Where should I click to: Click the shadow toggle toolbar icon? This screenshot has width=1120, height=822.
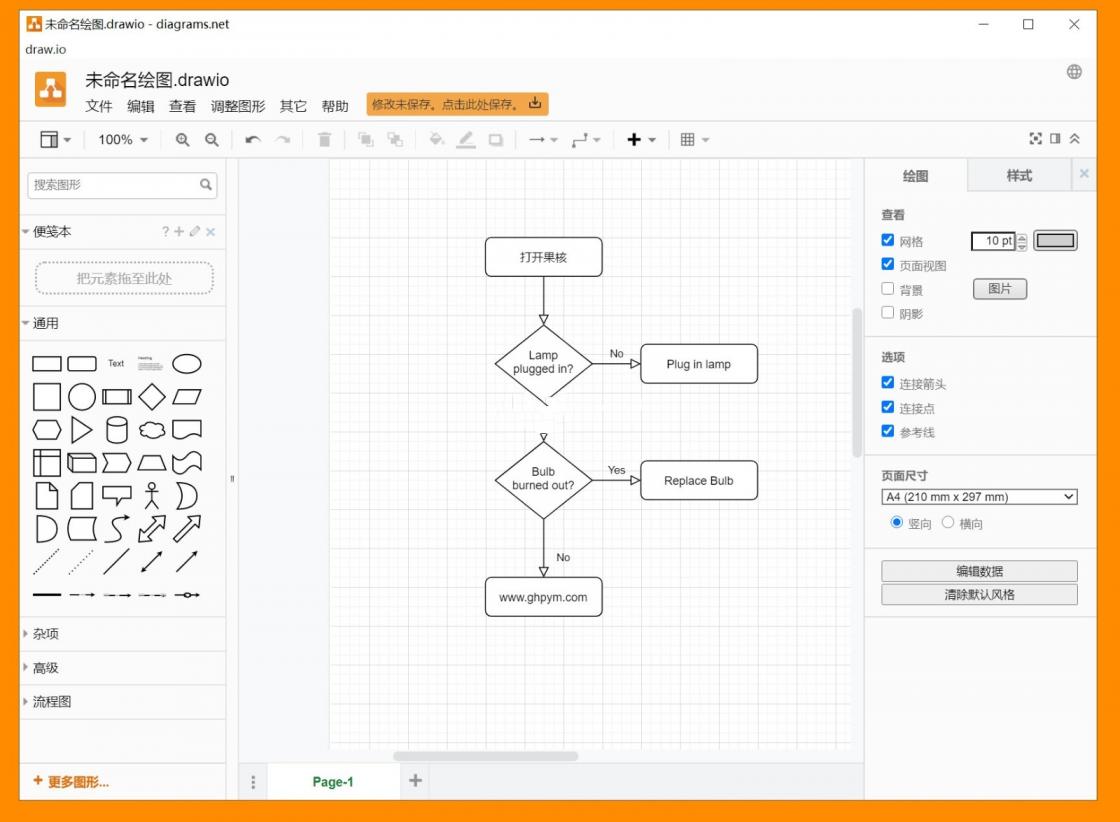point(496,140)
